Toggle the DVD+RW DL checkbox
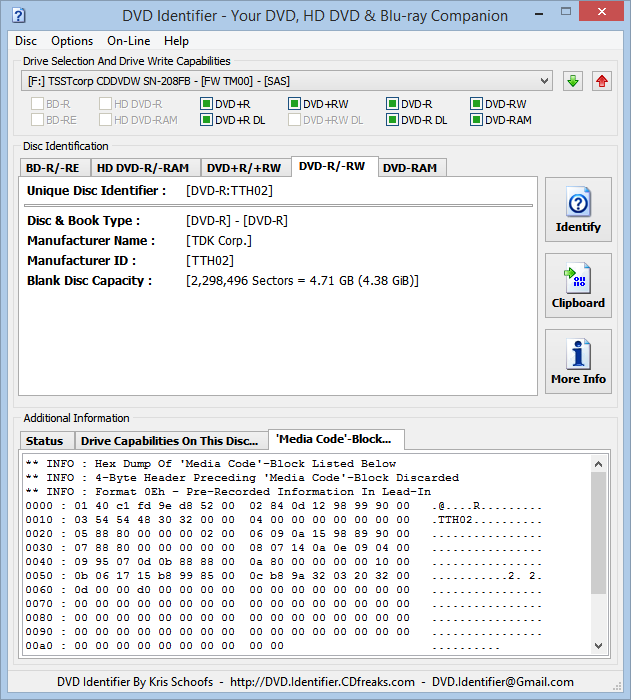The width and height of the screenshot is (631, 700). [294, 120]
